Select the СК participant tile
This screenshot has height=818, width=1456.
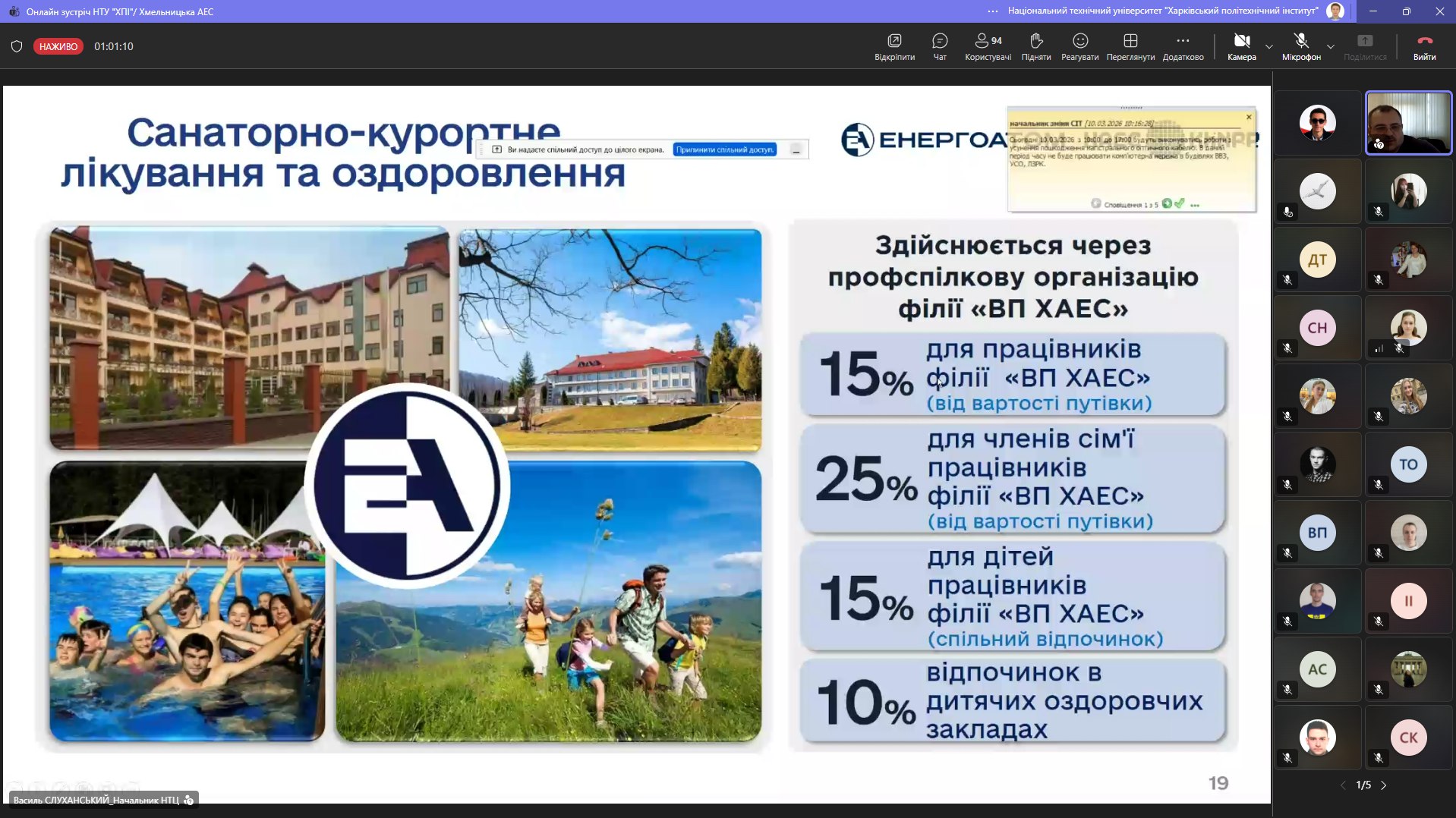(x=1409, y=738)
